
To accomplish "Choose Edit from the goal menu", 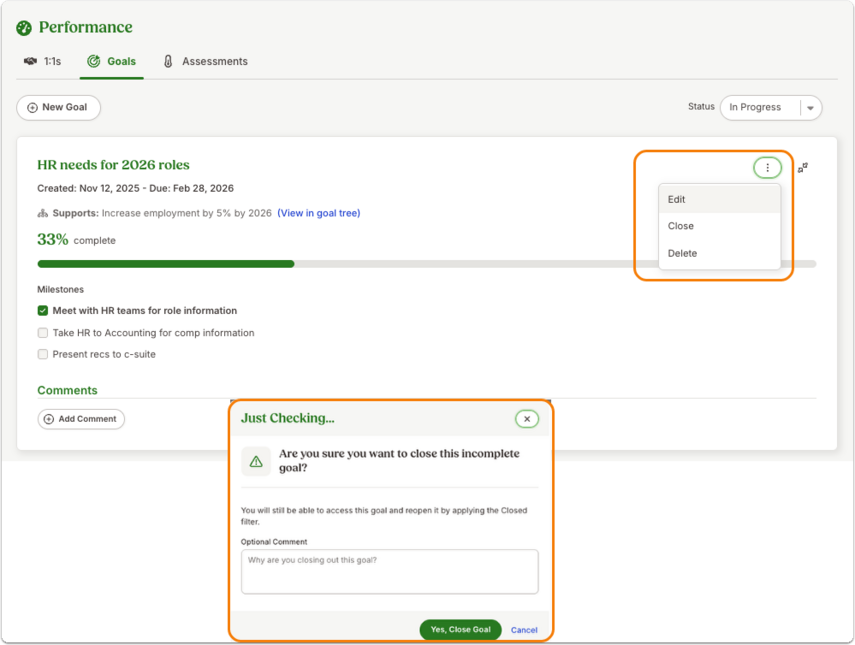I will tap(719, 200).
